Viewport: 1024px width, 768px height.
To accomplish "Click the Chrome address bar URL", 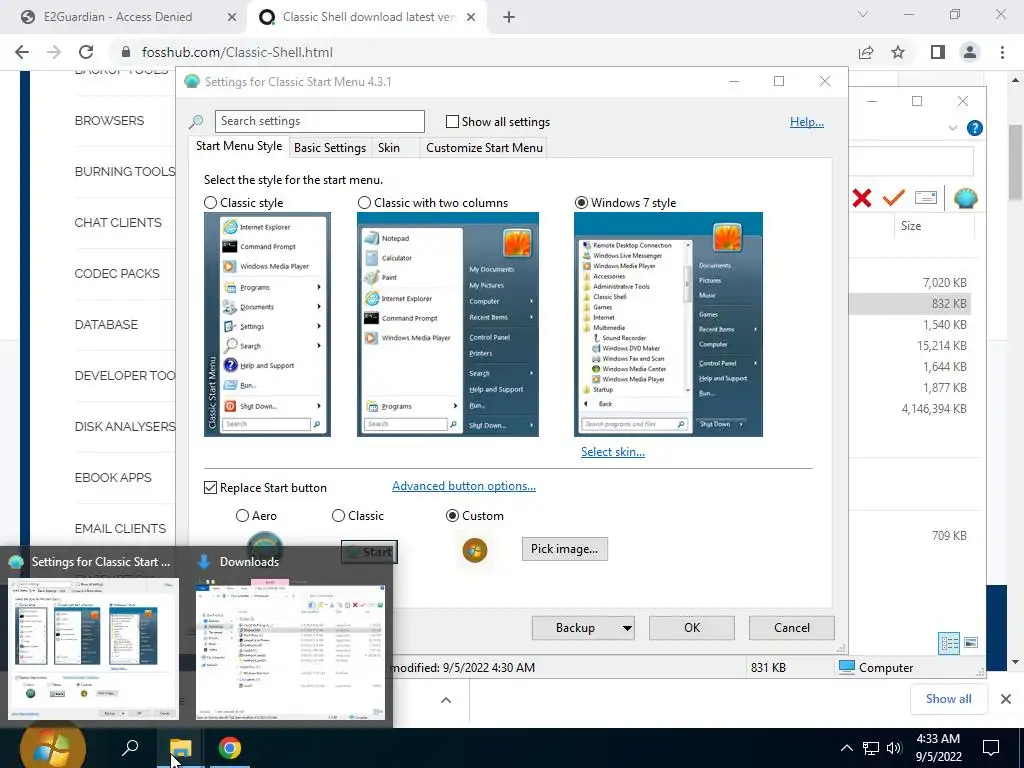I will (x=237, y=52).
